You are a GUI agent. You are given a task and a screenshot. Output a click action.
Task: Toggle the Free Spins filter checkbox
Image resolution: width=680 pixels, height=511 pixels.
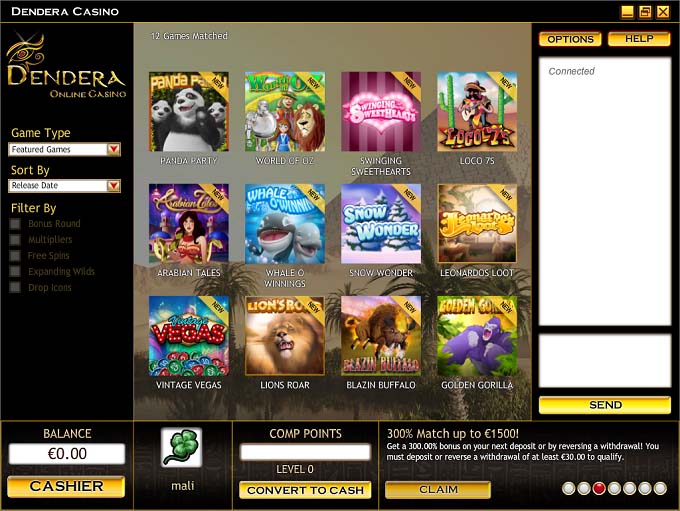pyautogui.click(x=15, y=256)
